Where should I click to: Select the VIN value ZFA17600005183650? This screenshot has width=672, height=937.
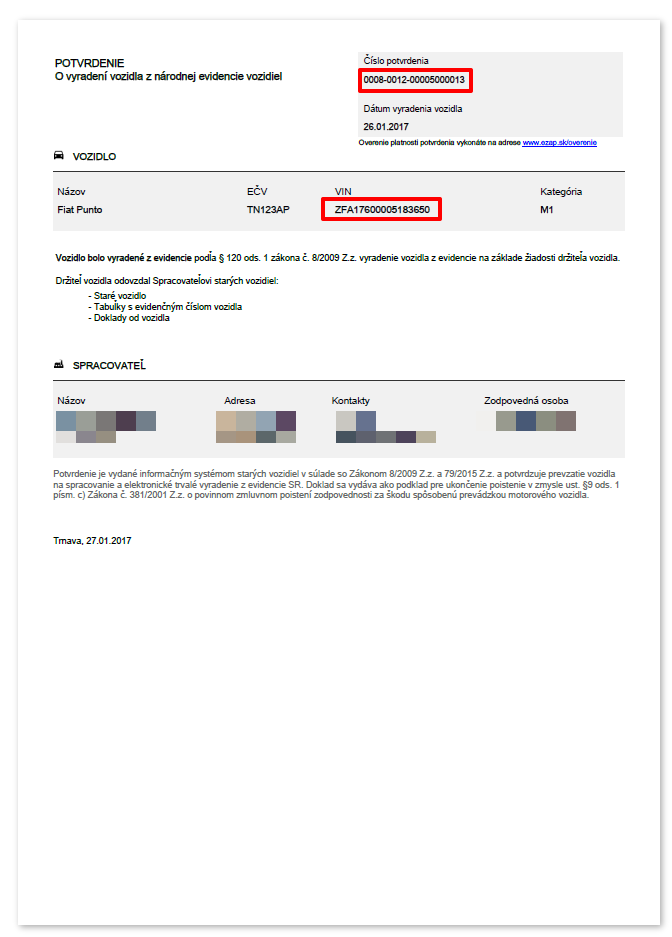(382, 210)
